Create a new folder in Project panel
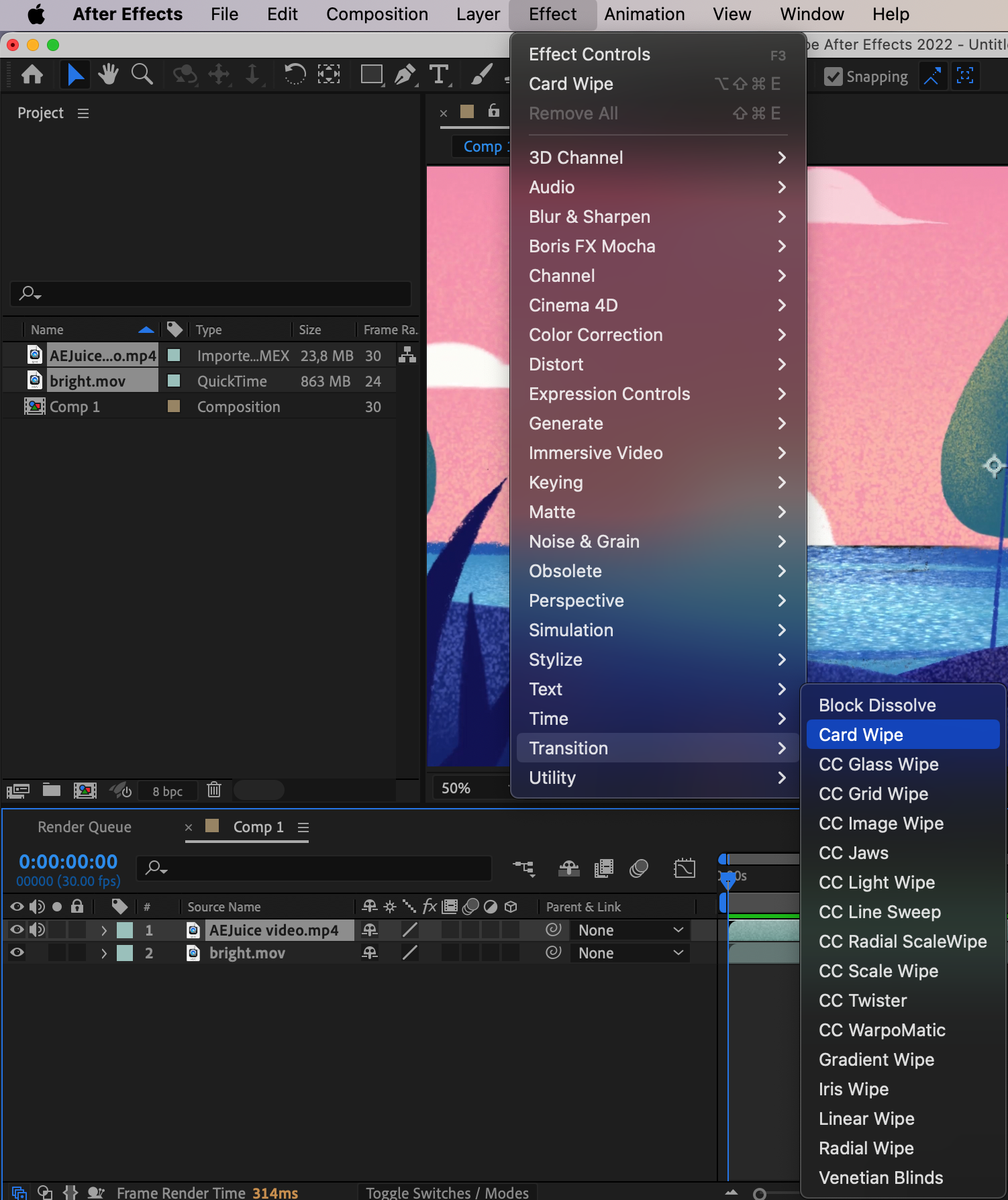This screenshot has height=1200, width=1008. pos(52,790)
